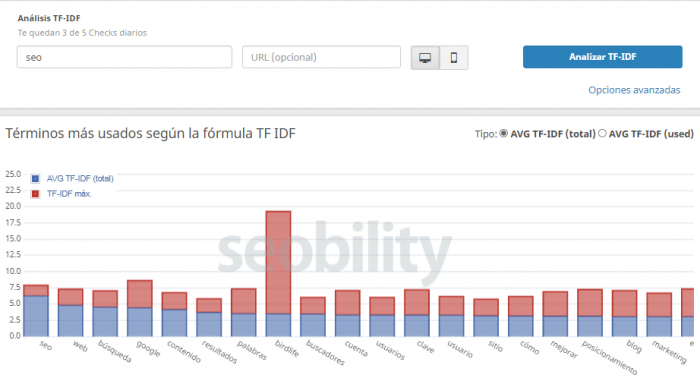700x381 pixels.
Task: Open the Opciones avanzadas link
Action: click(634, 90)
